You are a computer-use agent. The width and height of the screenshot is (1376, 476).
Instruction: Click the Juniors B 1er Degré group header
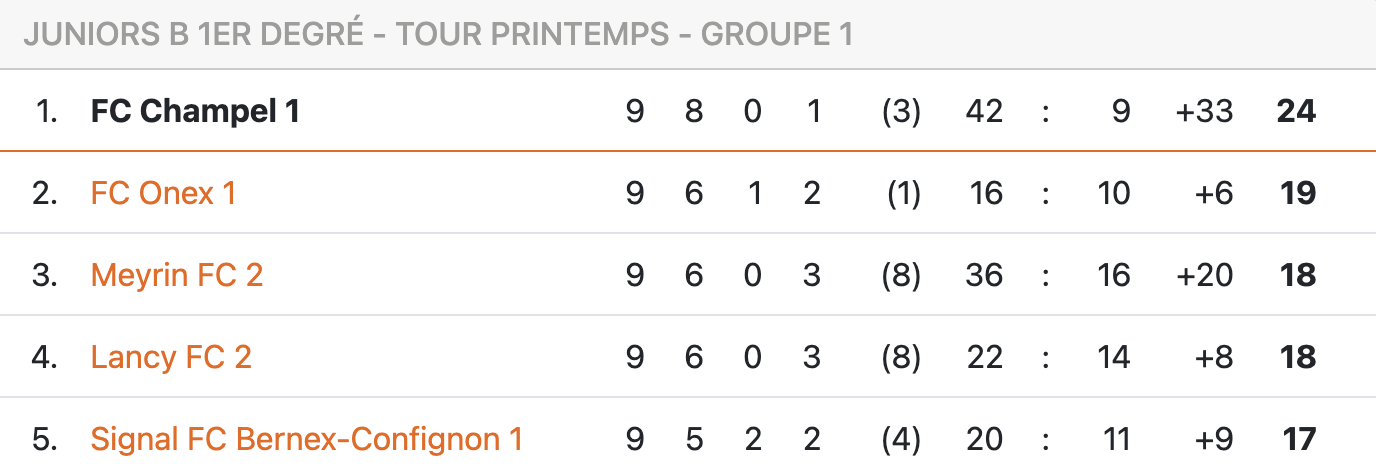pyautogui.click(x=438, y=34)
